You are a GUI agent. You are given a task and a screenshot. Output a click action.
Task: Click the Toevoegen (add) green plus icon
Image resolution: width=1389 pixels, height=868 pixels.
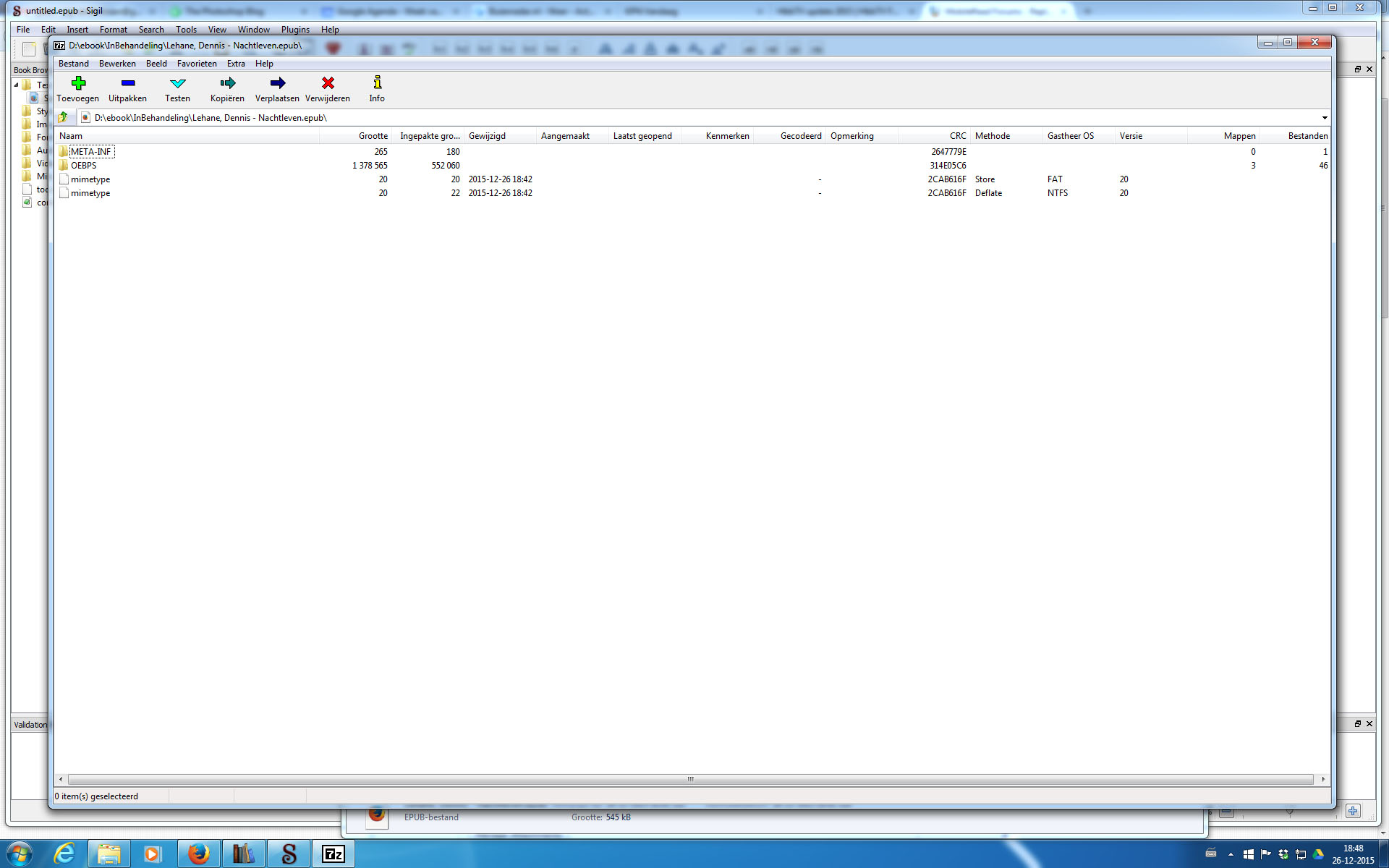click(x=78, y=83)
